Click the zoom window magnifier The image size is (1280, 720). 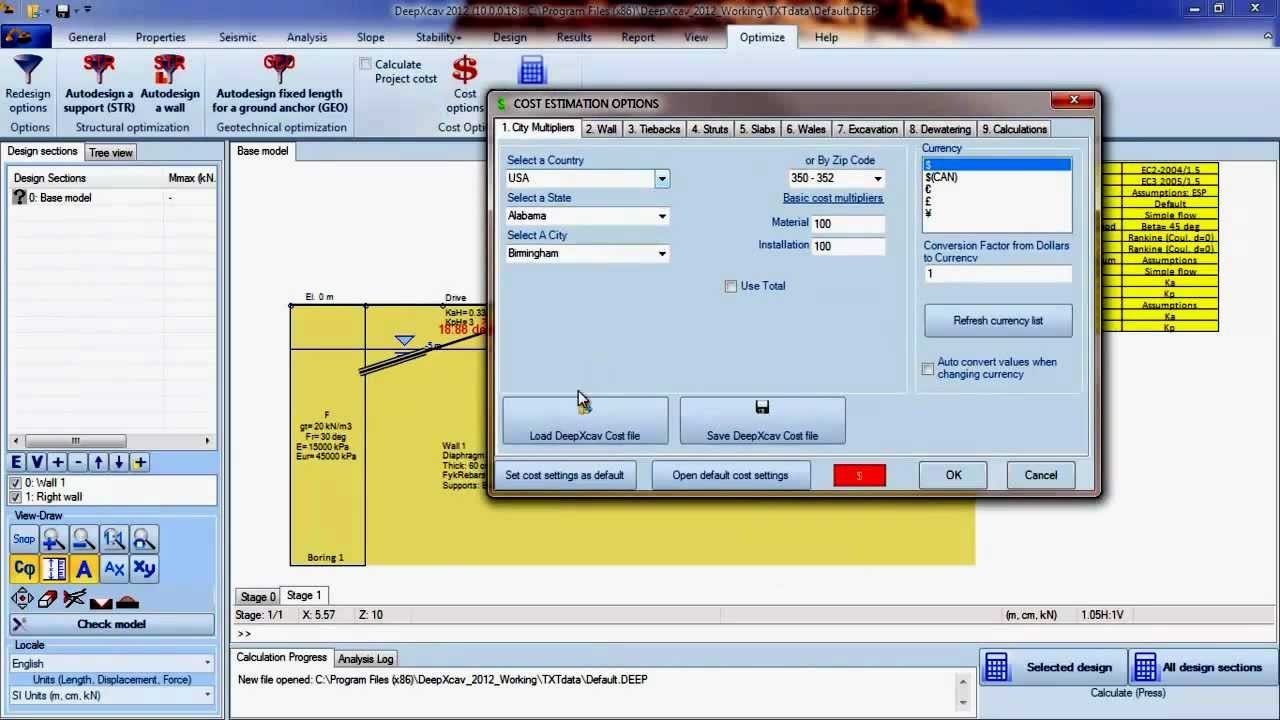click(x=144, y=540)
